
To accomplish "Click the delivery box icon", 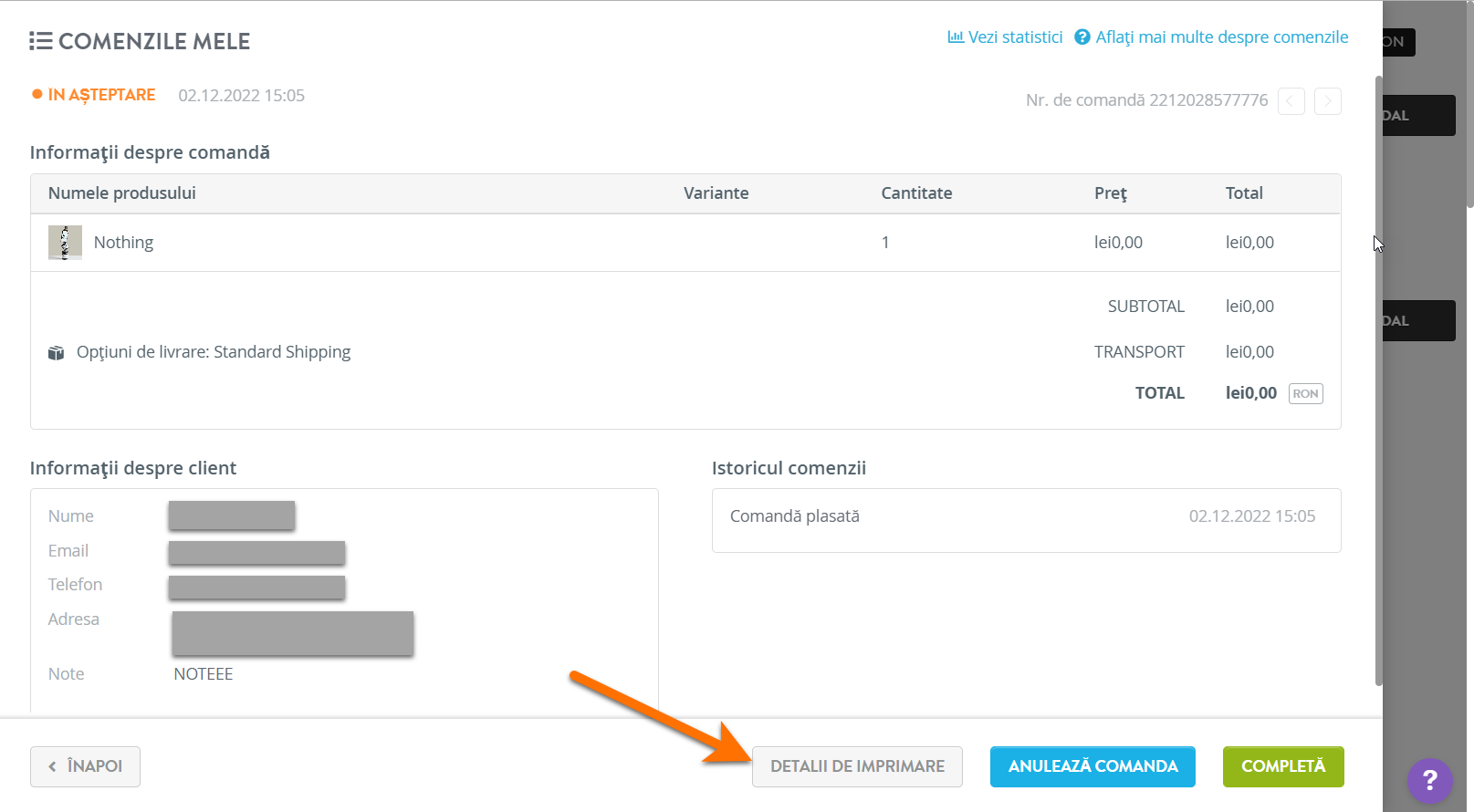I will point(56,352).
